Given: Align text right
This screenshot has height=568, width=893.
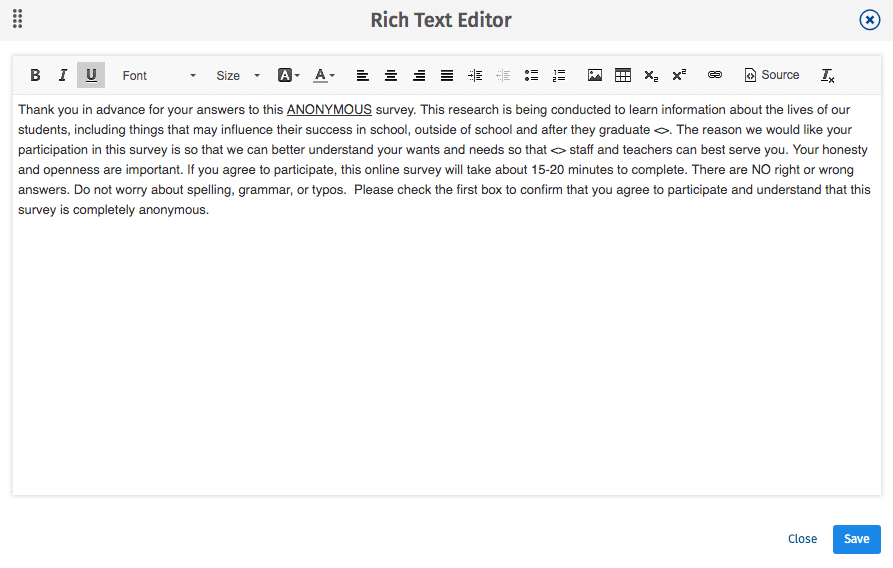Looking at the screenshot, I should click(419, 75).
